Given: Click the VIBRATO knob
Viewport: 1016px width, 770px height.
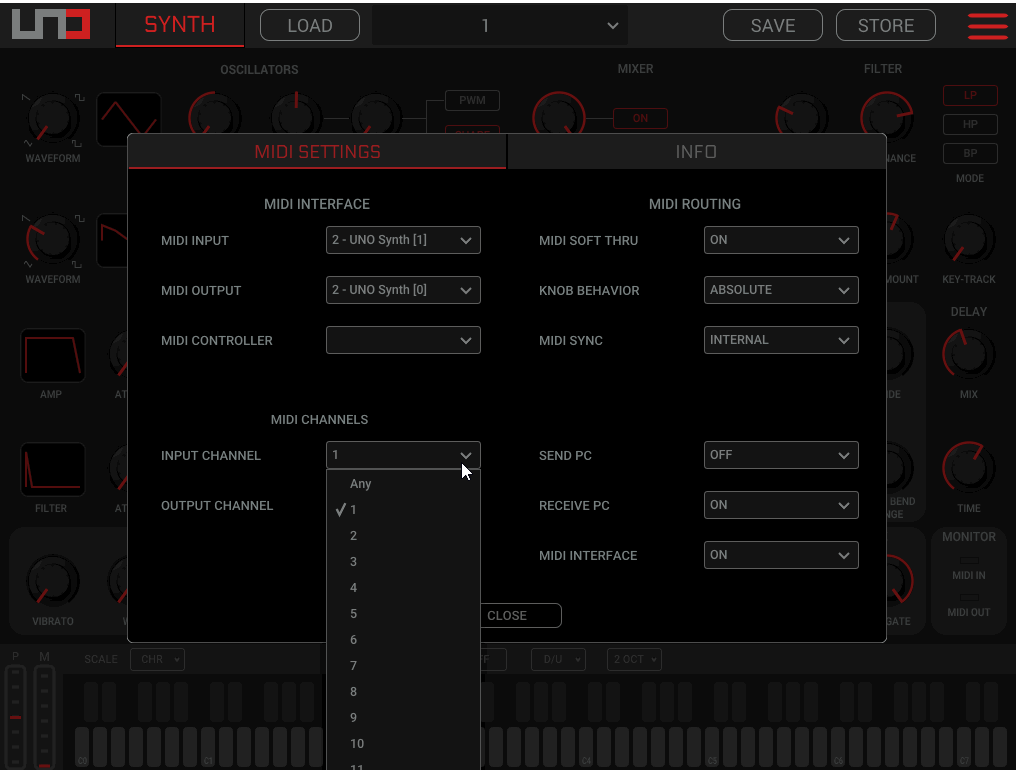Looking at the screenshot, I should [x=52, y=580].
